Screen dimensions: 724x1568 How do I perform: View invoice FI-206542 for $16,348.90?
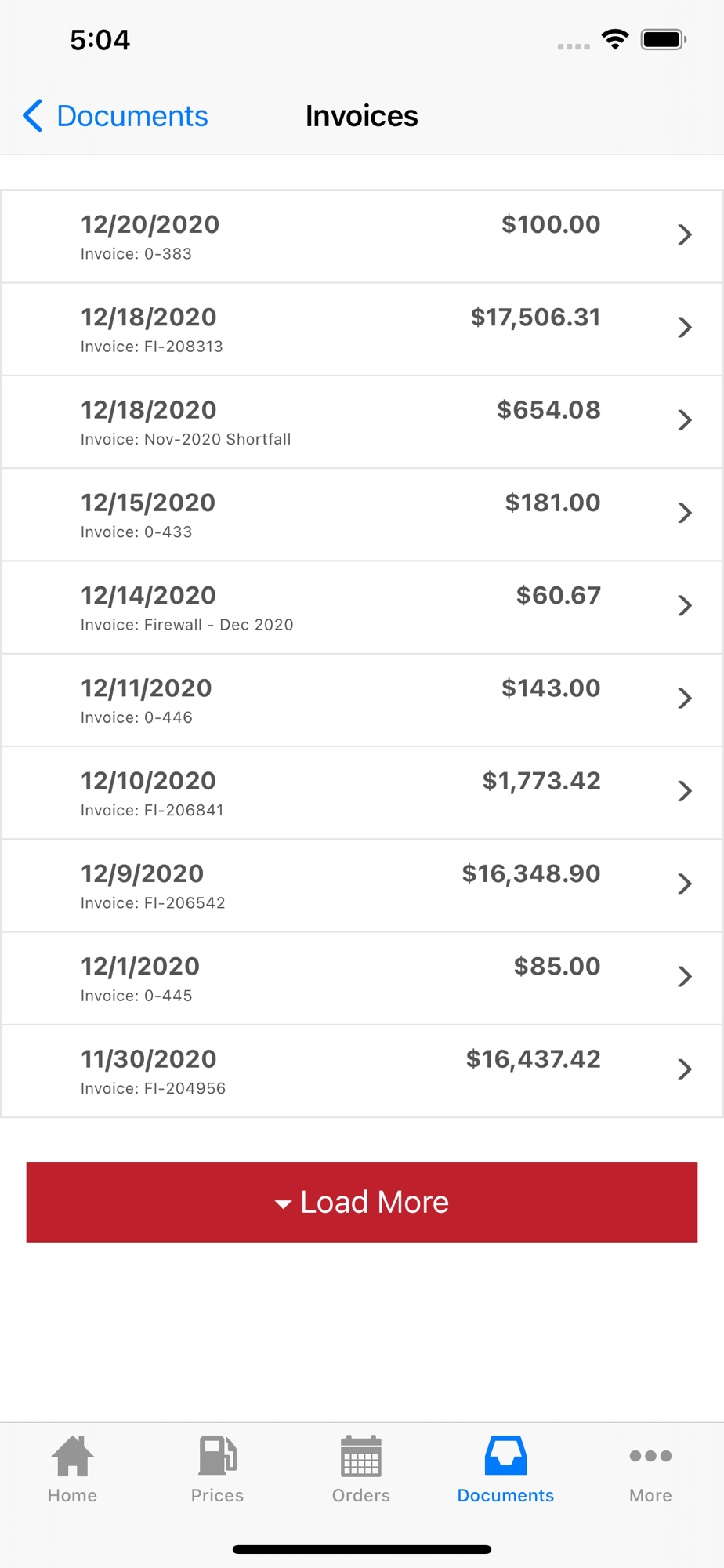click(x=362, y=885)
